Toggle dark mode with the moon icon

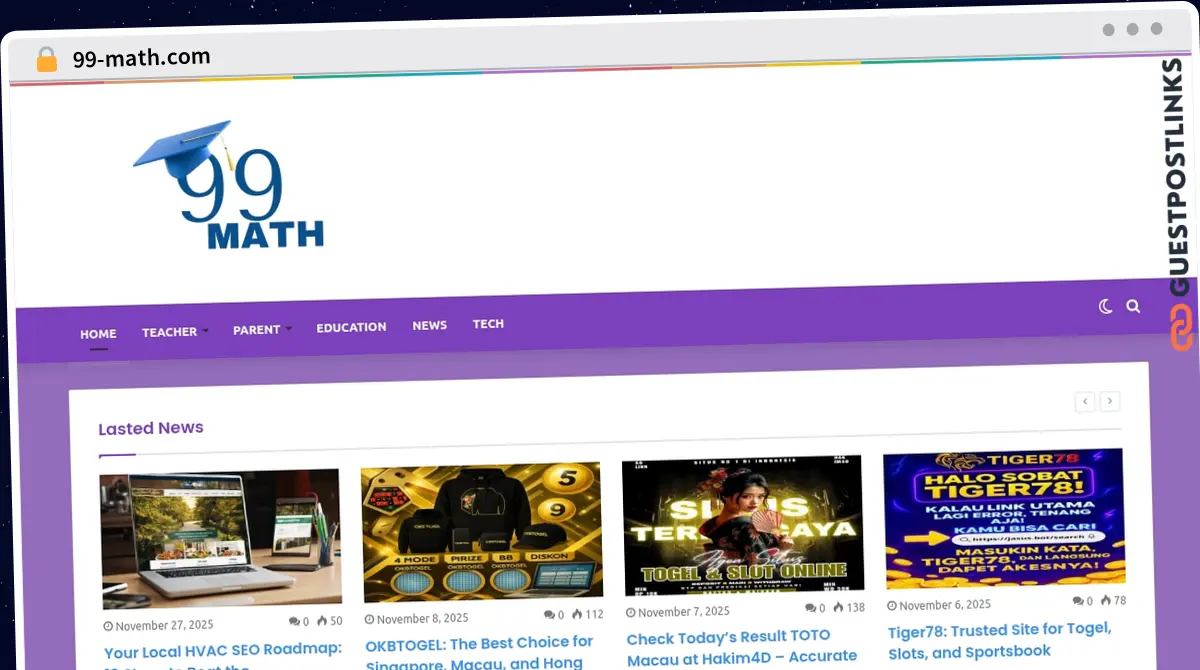pyautogui.click(x=1105, y=307)
